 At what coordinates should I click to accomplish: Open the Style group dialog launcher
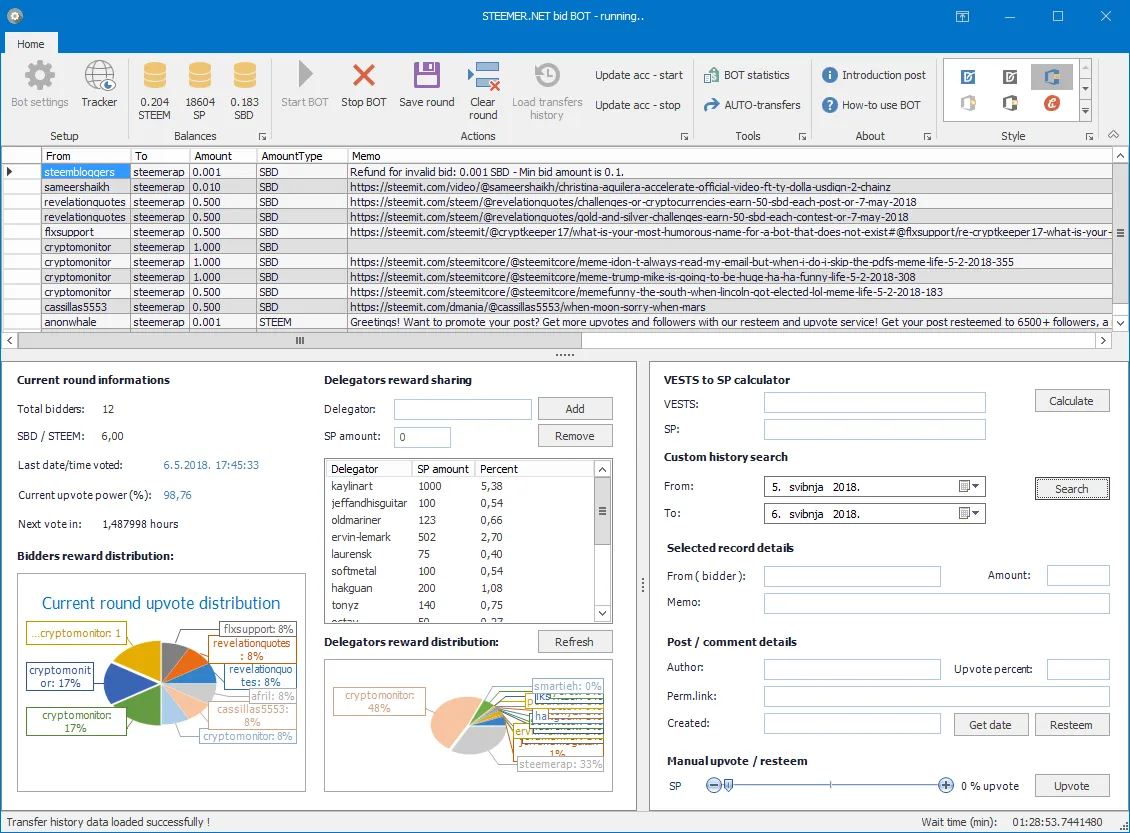pos(1090,136)
